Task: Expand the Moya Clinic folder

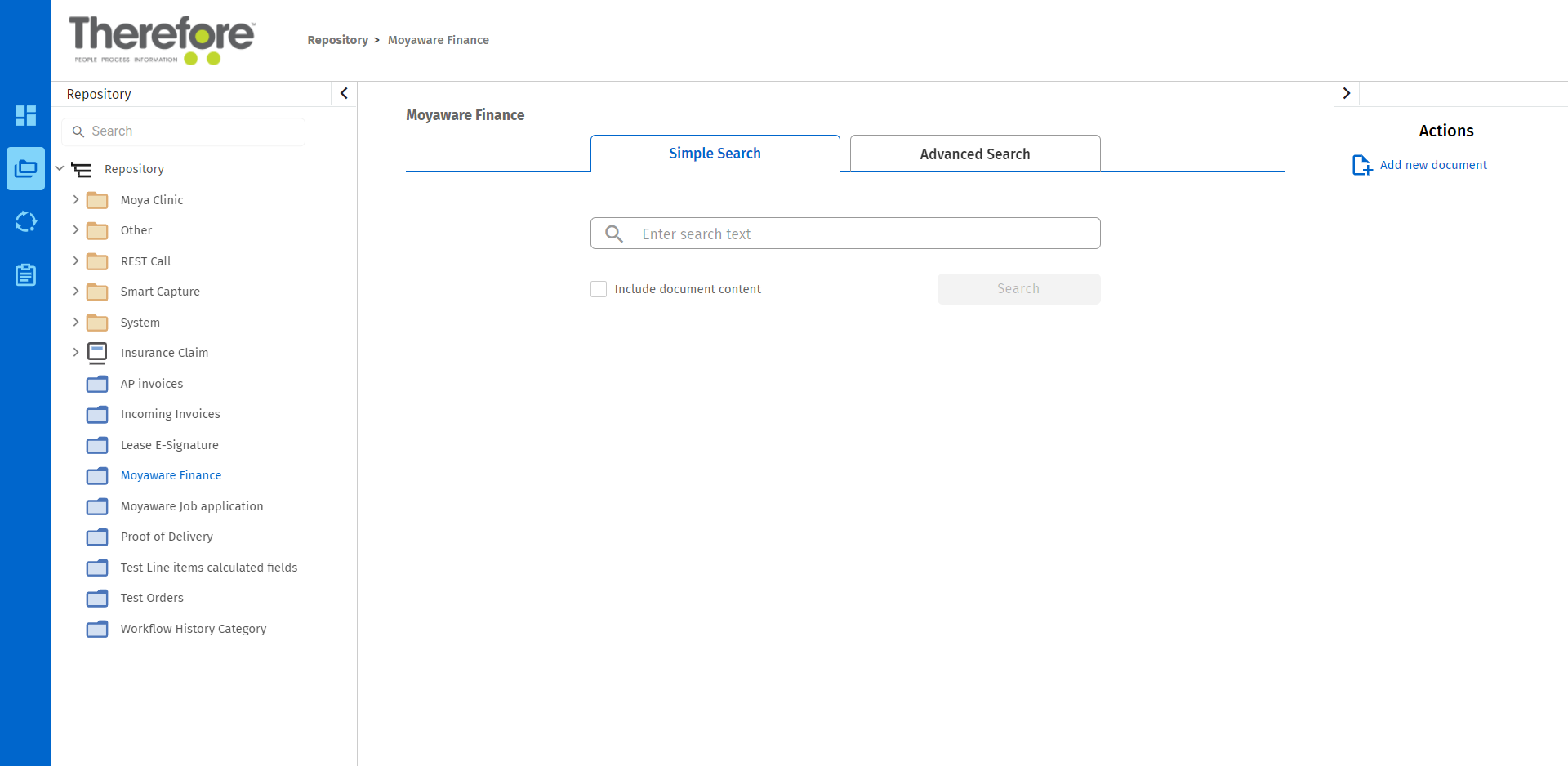Action: click(76, 199)
